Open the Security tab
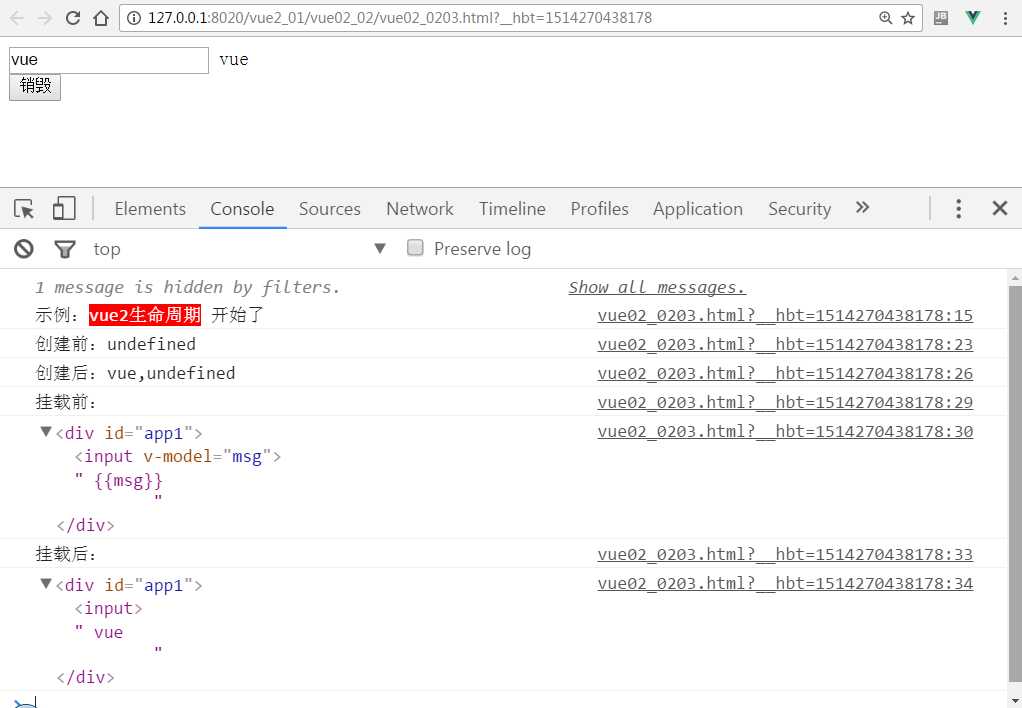Viewport: 1022px width, 708px height. 799,209
